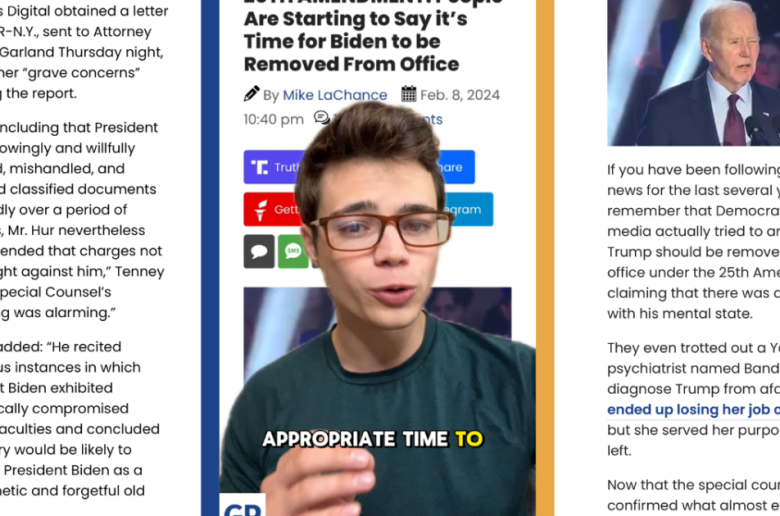Screen dimensions: 780x516
Task: Open the comments link
Action: pyautogui.click(x=432, y=119)
